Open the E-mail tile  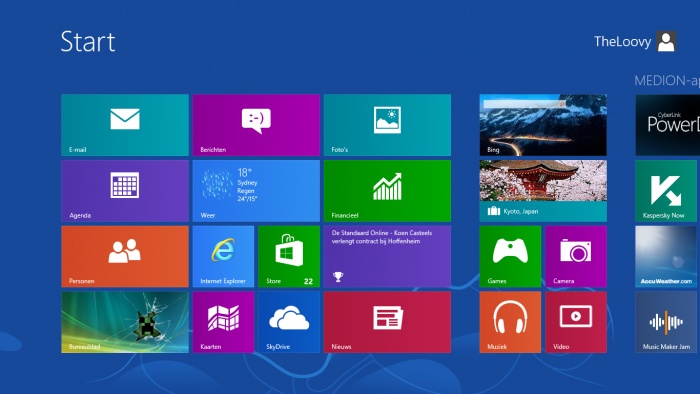pos(125,125)
